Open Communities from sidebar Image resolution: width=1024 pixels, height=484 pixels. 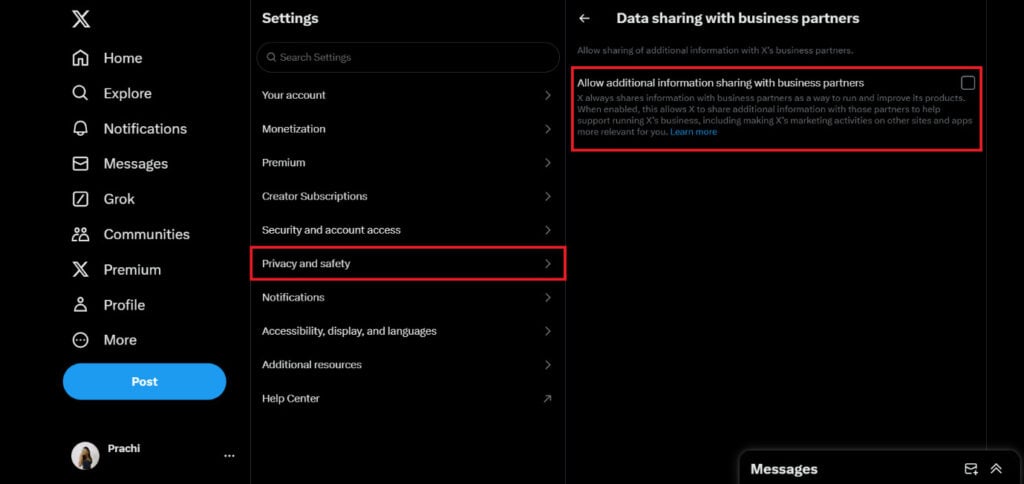[146, 234]
